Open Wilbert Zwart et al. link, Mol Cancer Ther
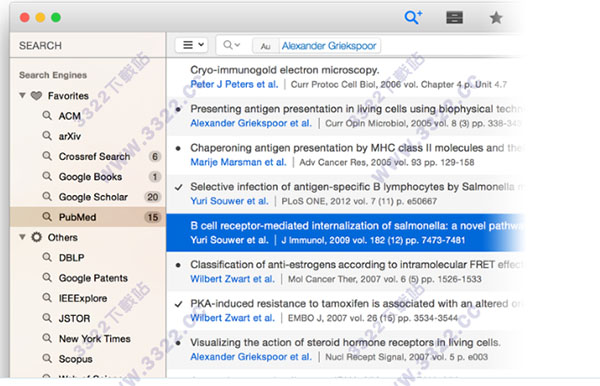 click(x=232, y=279)
